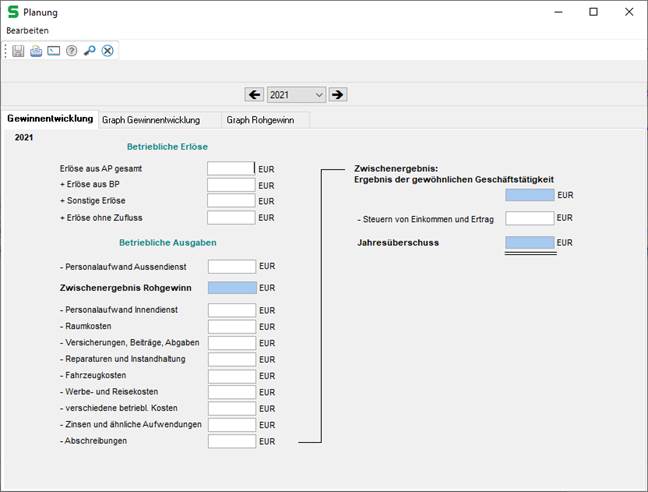Open Help via question mark icon
The height and width of the screenshot is (492, 648).
tap(72, 51)
